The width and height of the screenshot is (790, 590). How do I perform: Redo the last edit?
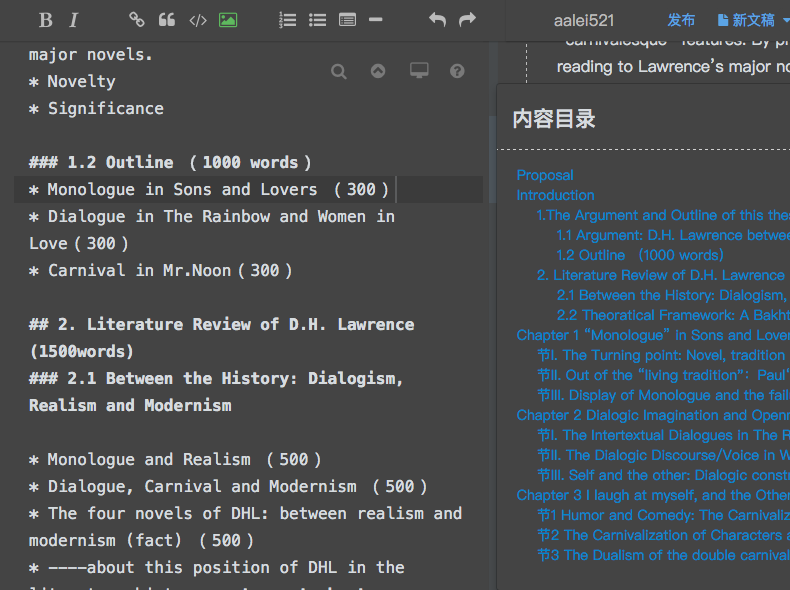pyautogui.click(x=467, y=20)
